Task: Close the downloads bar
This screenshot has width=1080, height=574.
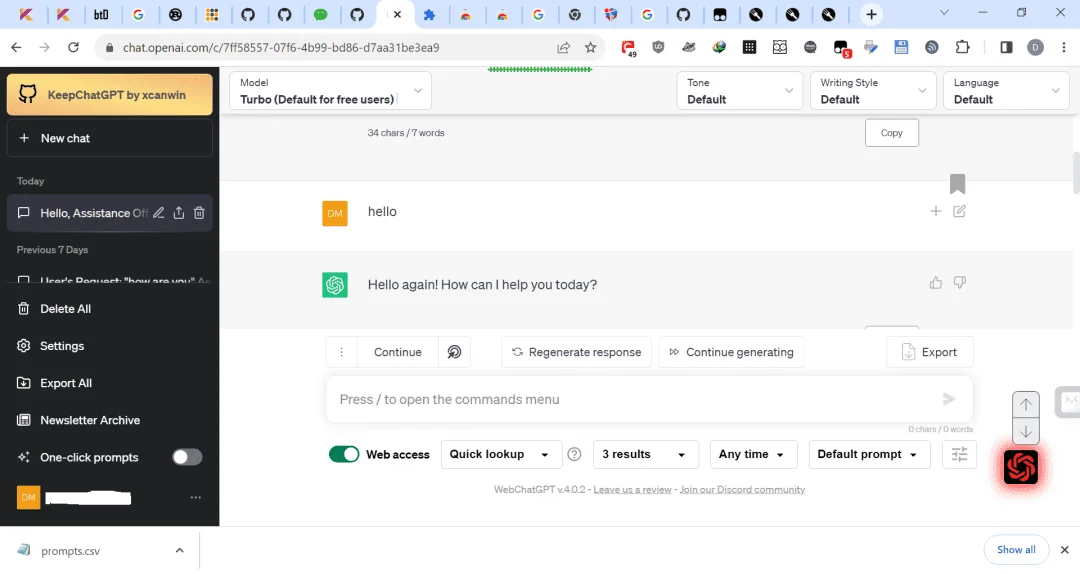Action: 1064,550
